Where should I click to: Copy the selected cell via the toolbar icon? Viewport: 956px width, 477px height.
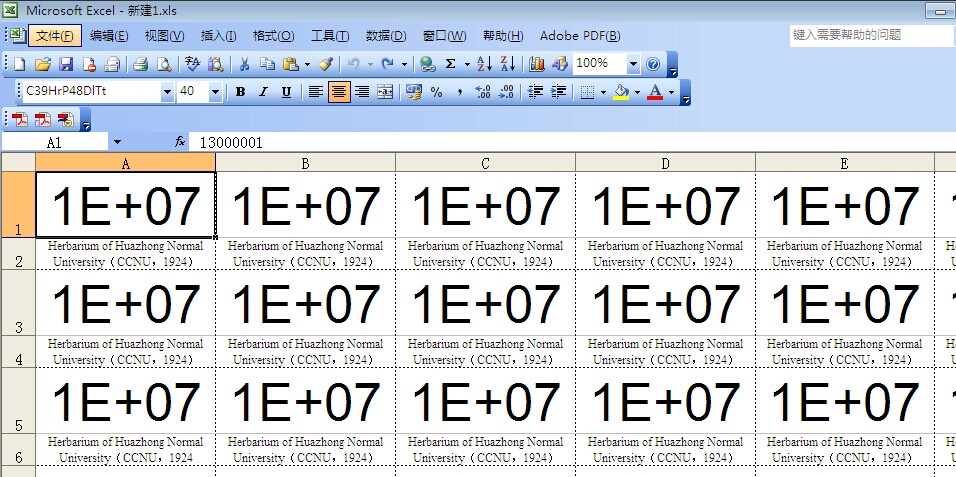[267, 64]
